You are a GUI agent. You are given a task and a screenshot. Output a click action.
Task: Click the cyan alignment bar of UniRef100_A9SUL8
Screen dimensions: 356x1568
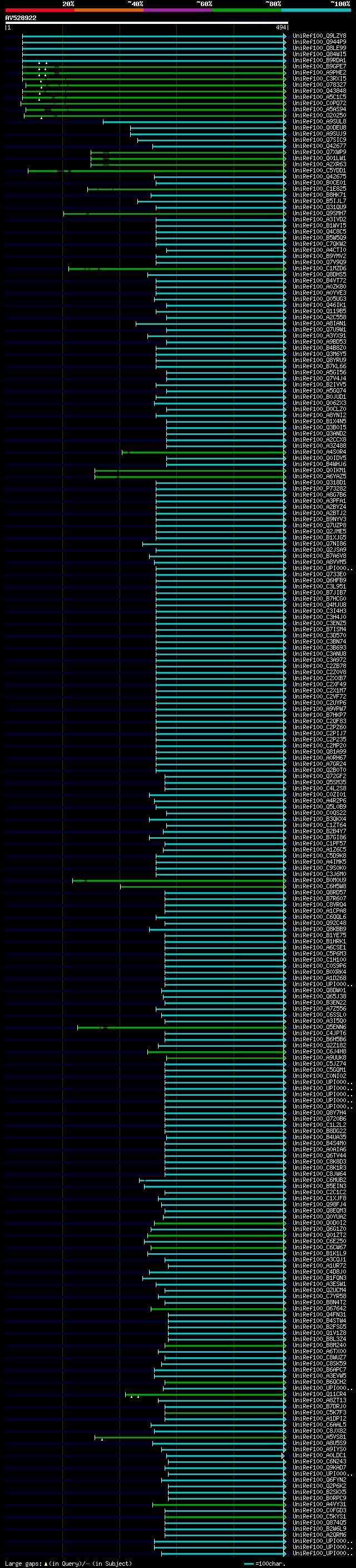click(194, 122)
